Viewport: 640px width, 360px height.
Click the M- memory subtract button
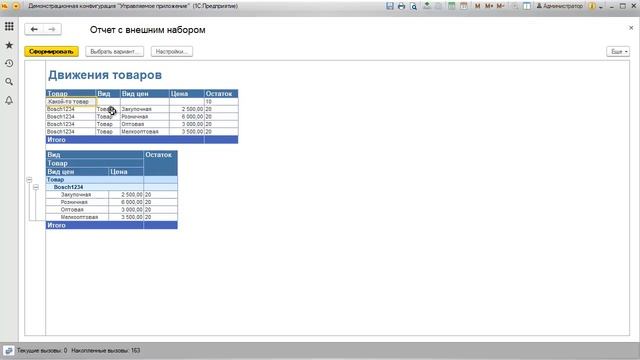pos(500,6)
